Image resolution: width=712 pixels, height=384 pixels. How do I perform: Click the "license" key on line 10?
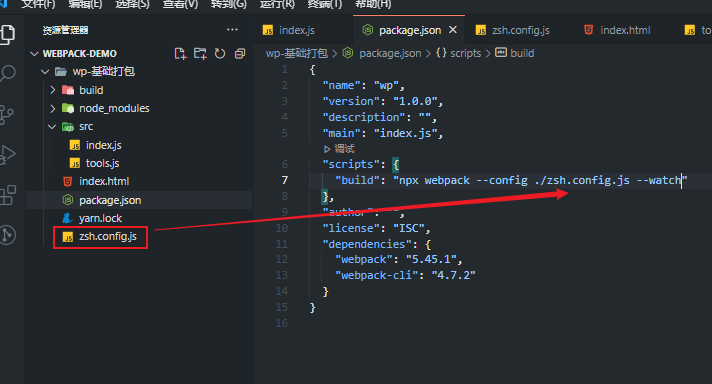point(351,228)
